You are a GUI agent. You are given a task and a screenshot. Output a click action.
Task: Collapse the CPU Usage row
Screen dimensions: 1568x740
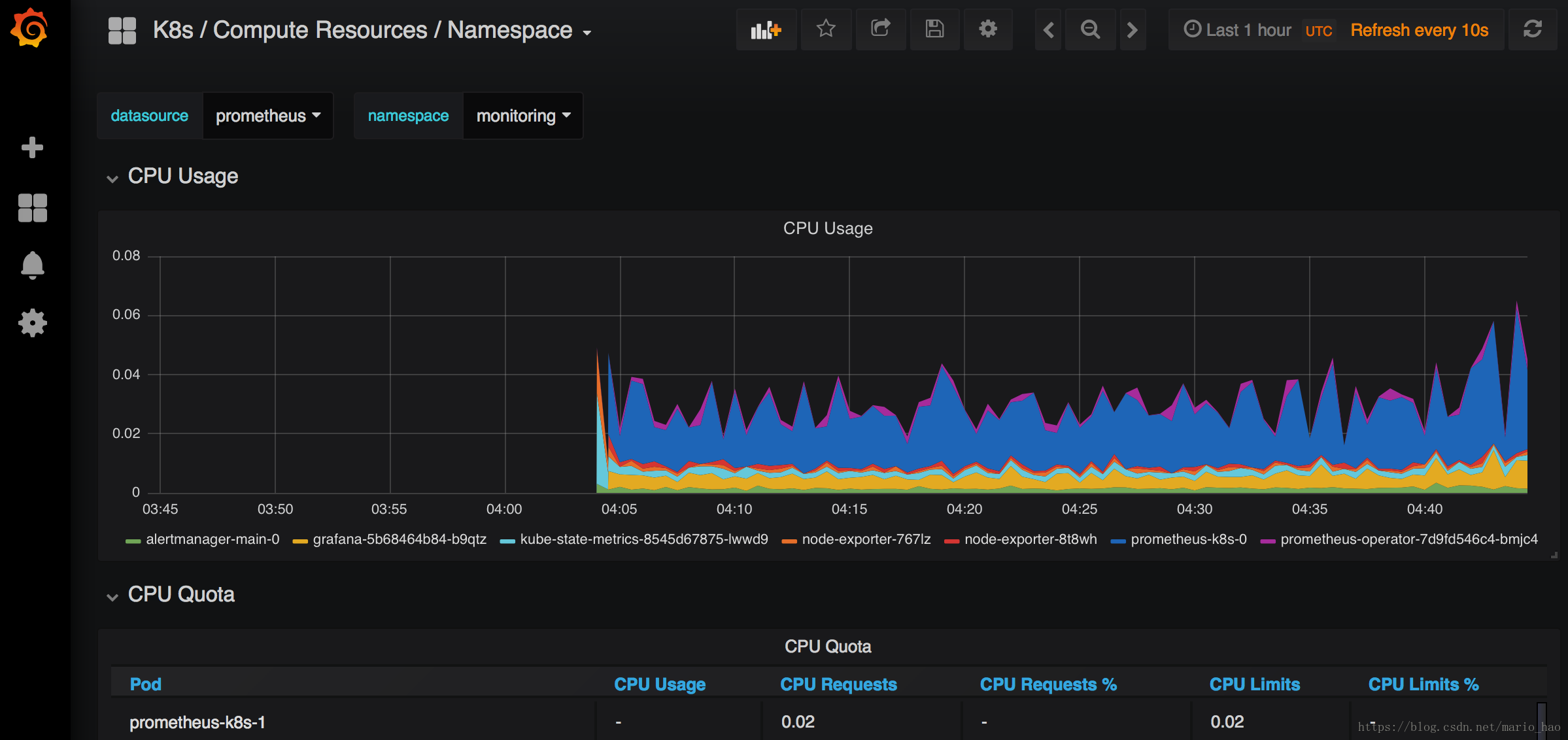[173, 177]
